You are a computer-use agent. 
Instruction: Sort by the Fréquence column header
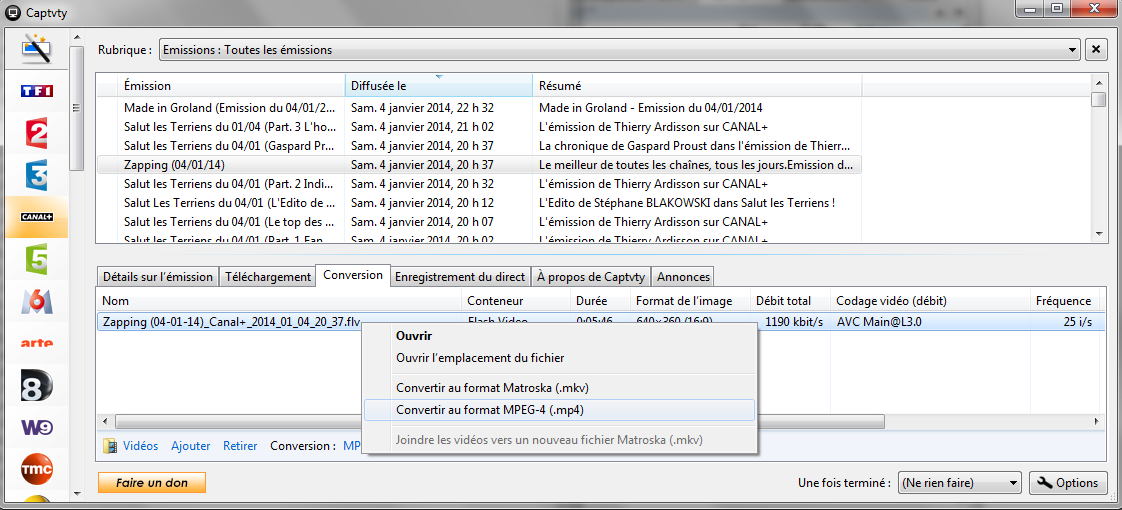coord(1066,301)
